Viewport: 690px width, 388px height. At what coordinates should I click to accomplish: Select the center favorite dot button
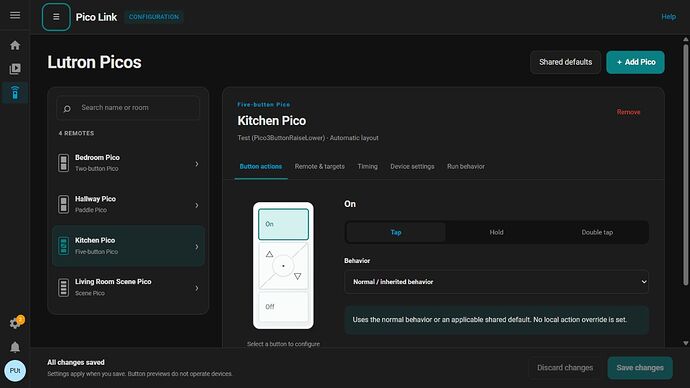283,266
